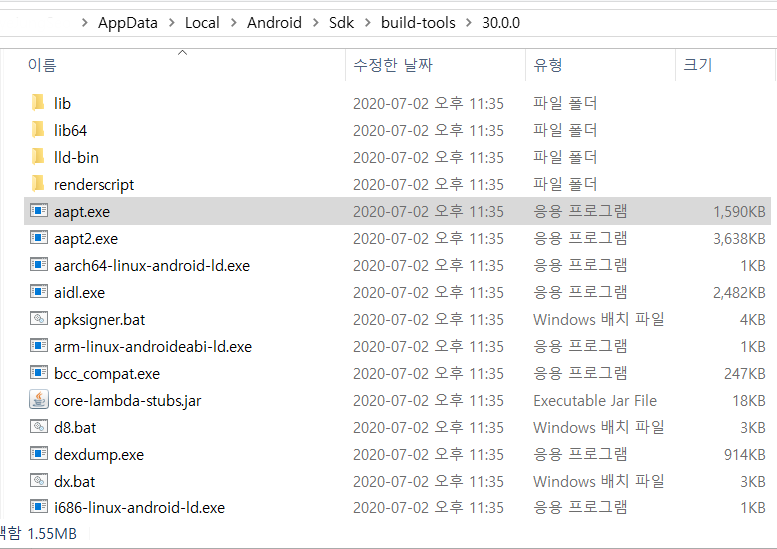
Task: Select the core-lambda-stubs.jar file name
Action: click(127, 400)
